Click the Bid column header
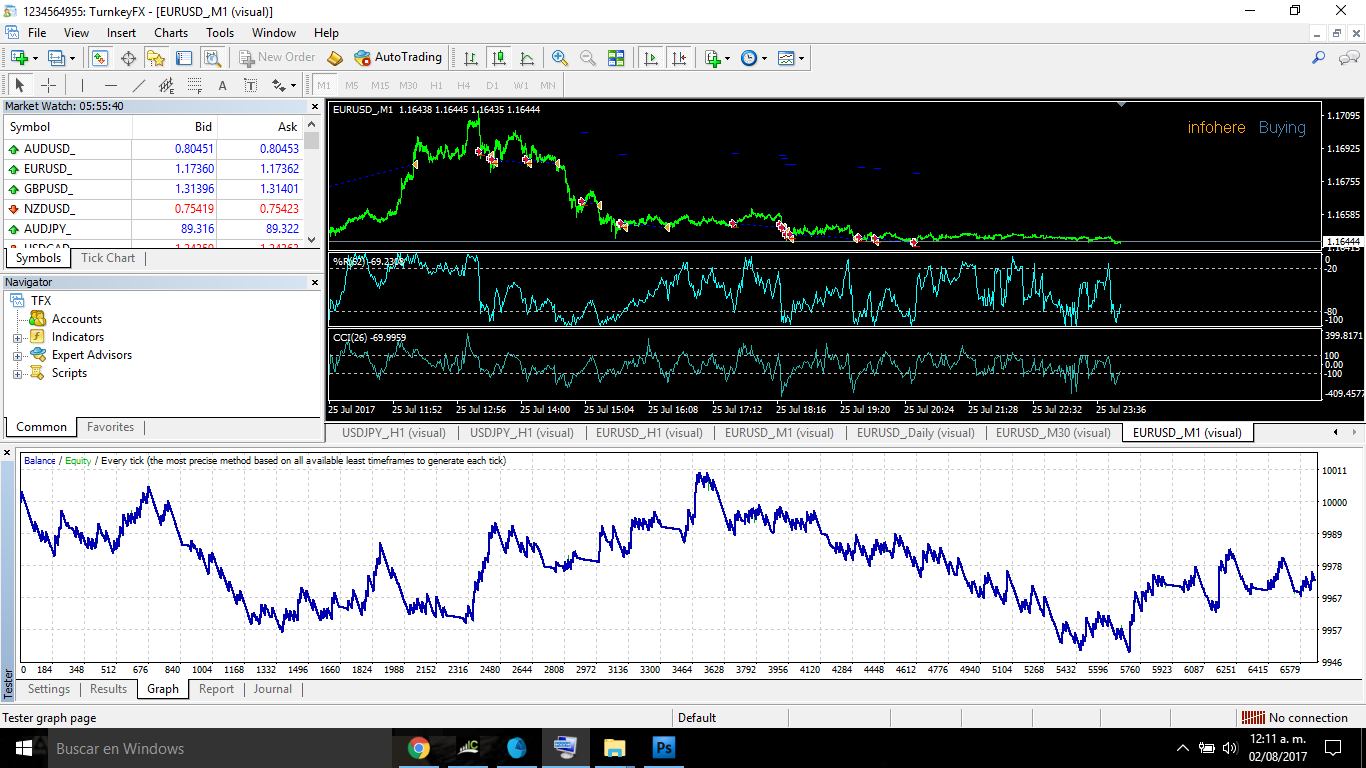 175,127
